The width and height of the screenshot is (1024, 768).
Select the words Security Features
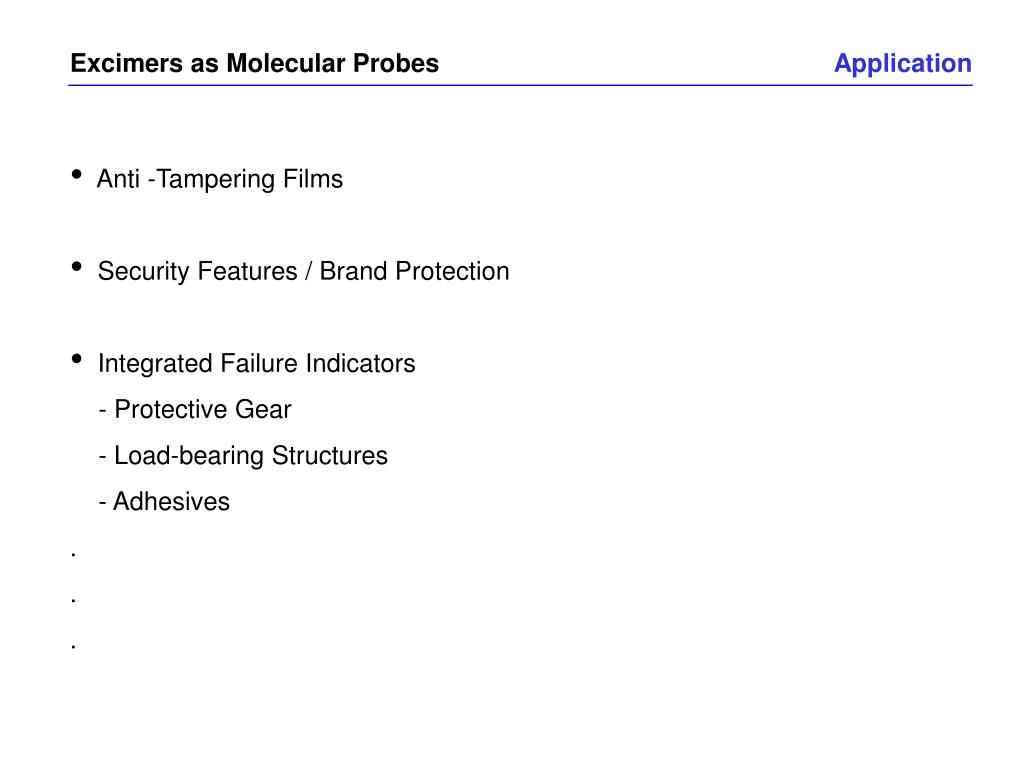(x=197, y=271)
